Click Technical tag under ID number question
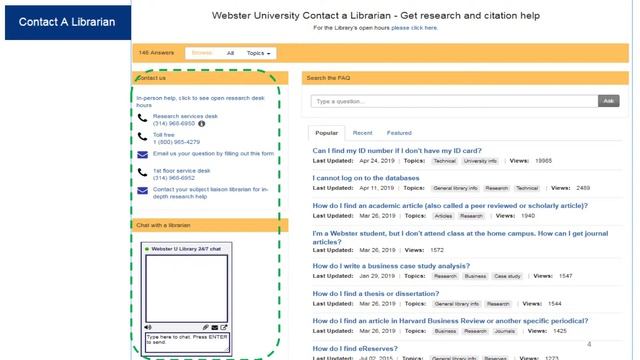Viewport: 640px width, 360px height. click(x=444, y=161)
